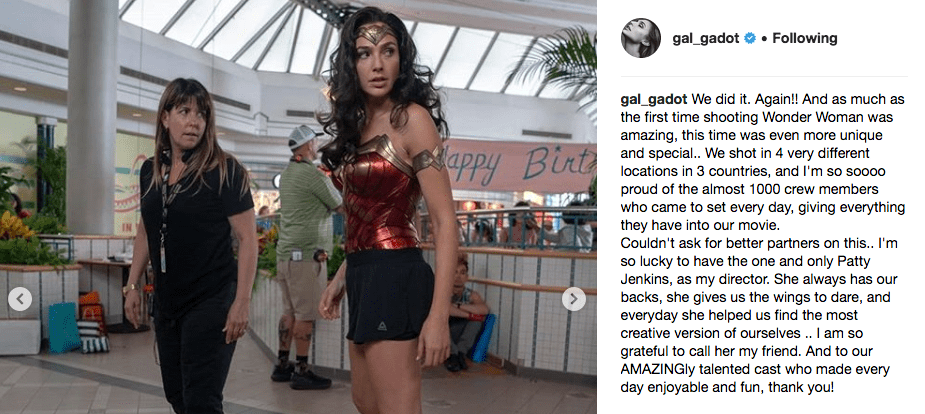The width and height of the screenshot is (925, 414).
Task: Click the blue verified badge
Action: pos(750,39)
